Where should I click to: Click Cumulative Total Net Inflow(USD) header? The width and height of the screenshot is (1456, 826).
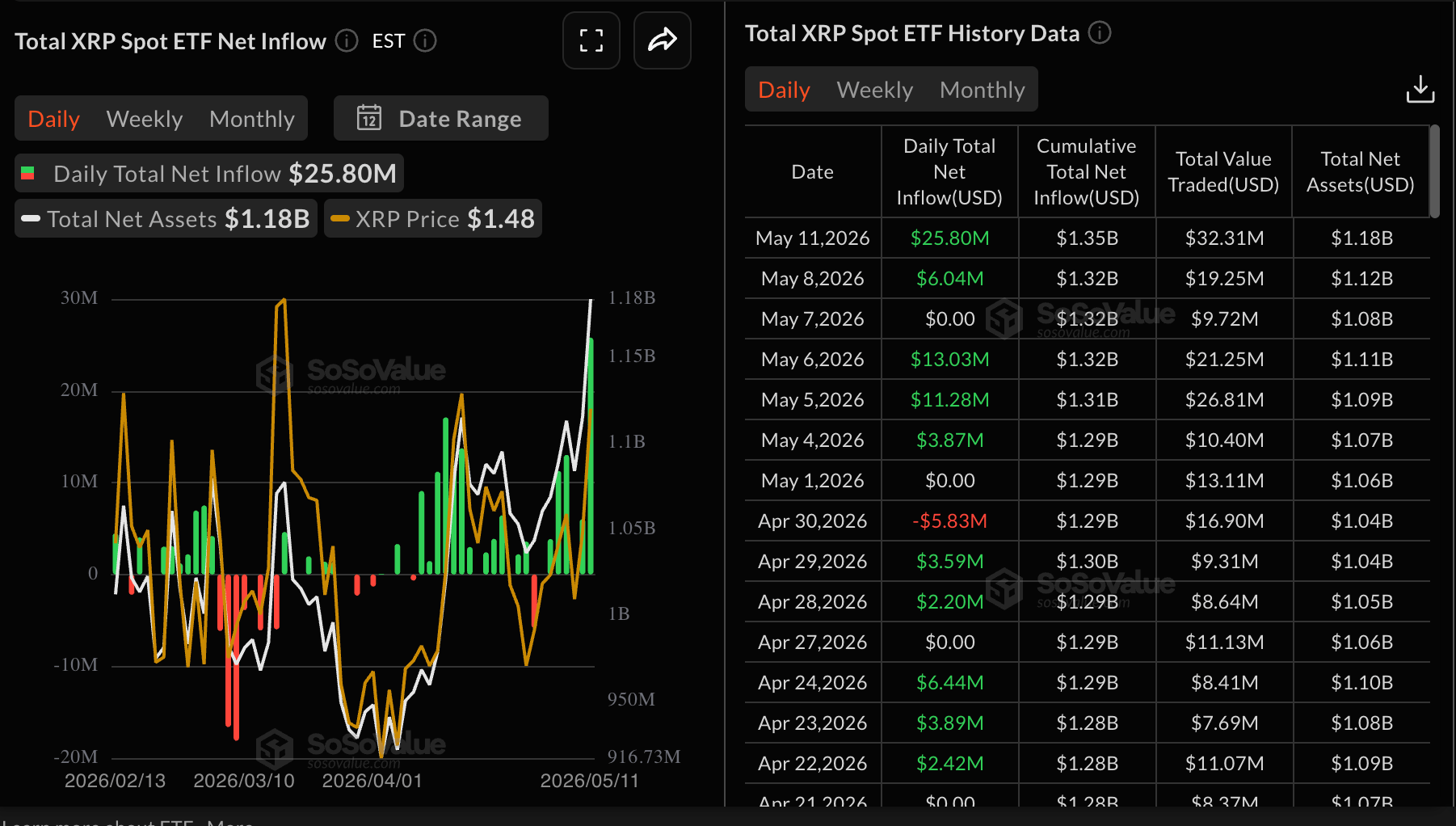click(1087, 171)
